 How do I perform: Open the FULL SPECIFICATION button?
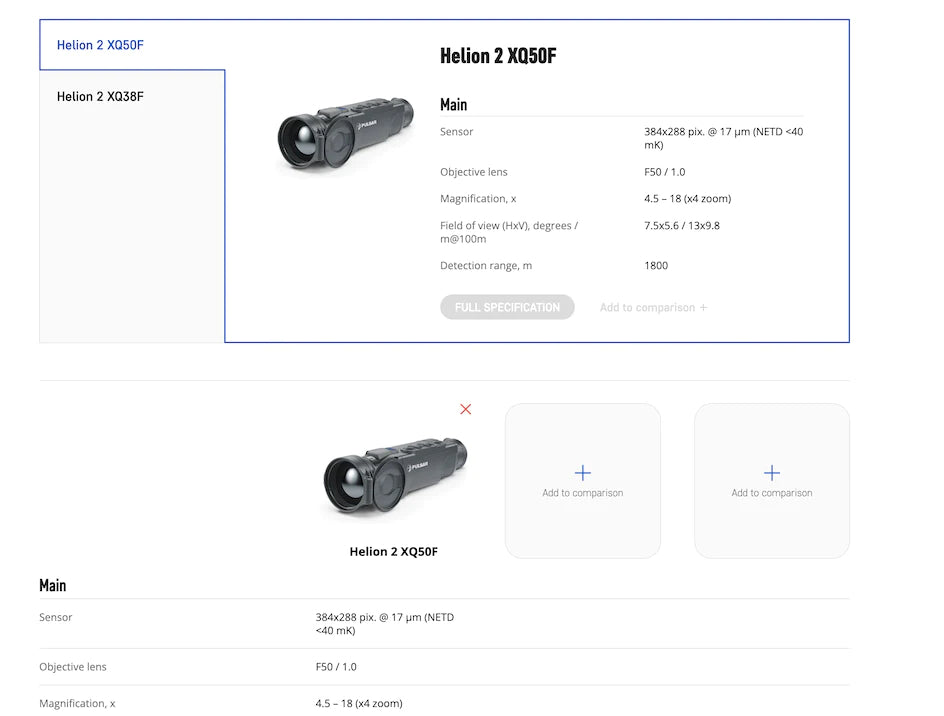(507, 307)
